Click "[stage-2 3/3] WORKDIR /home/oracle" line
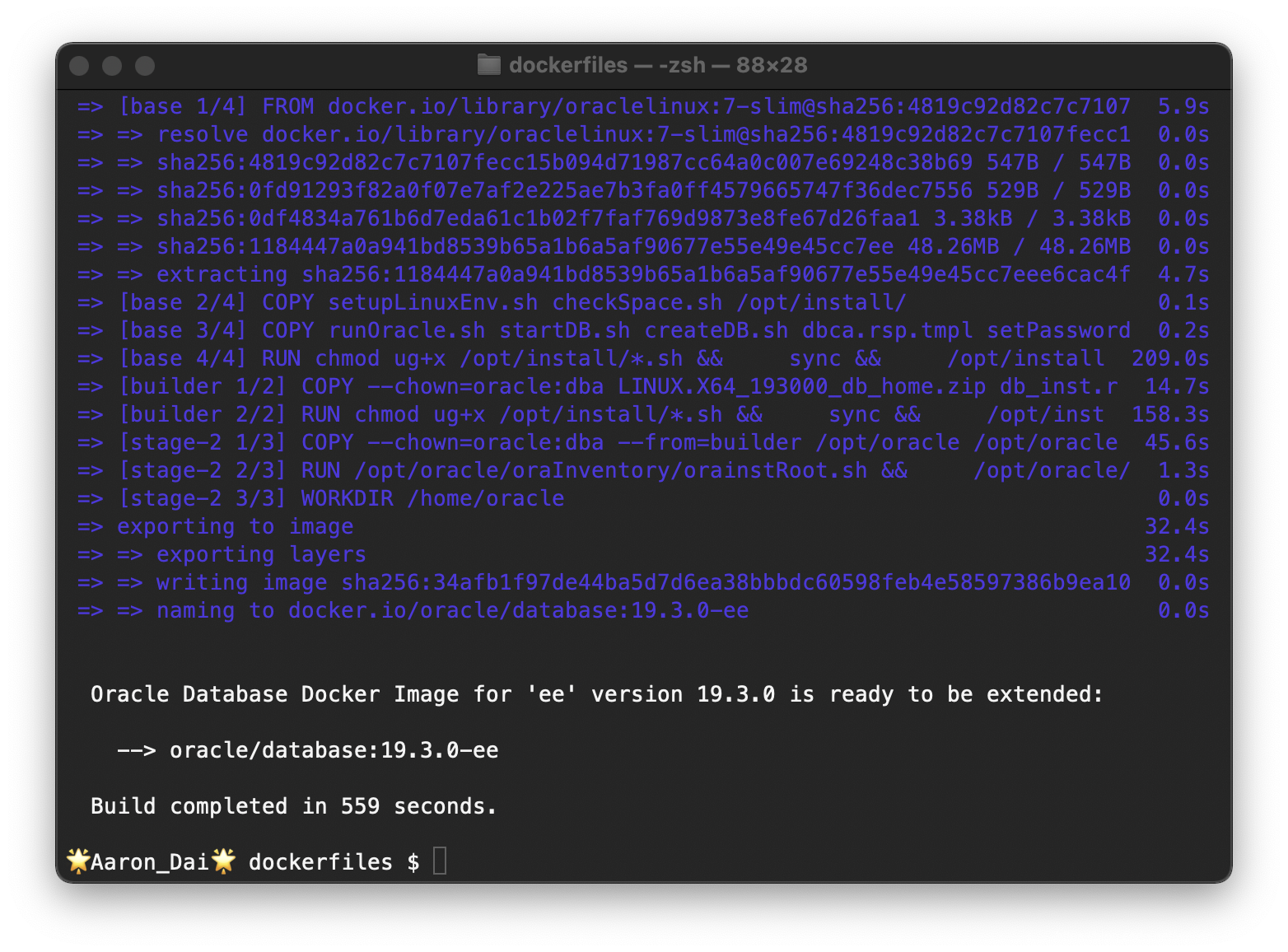 pyautogui.click(x=643, y=499)
